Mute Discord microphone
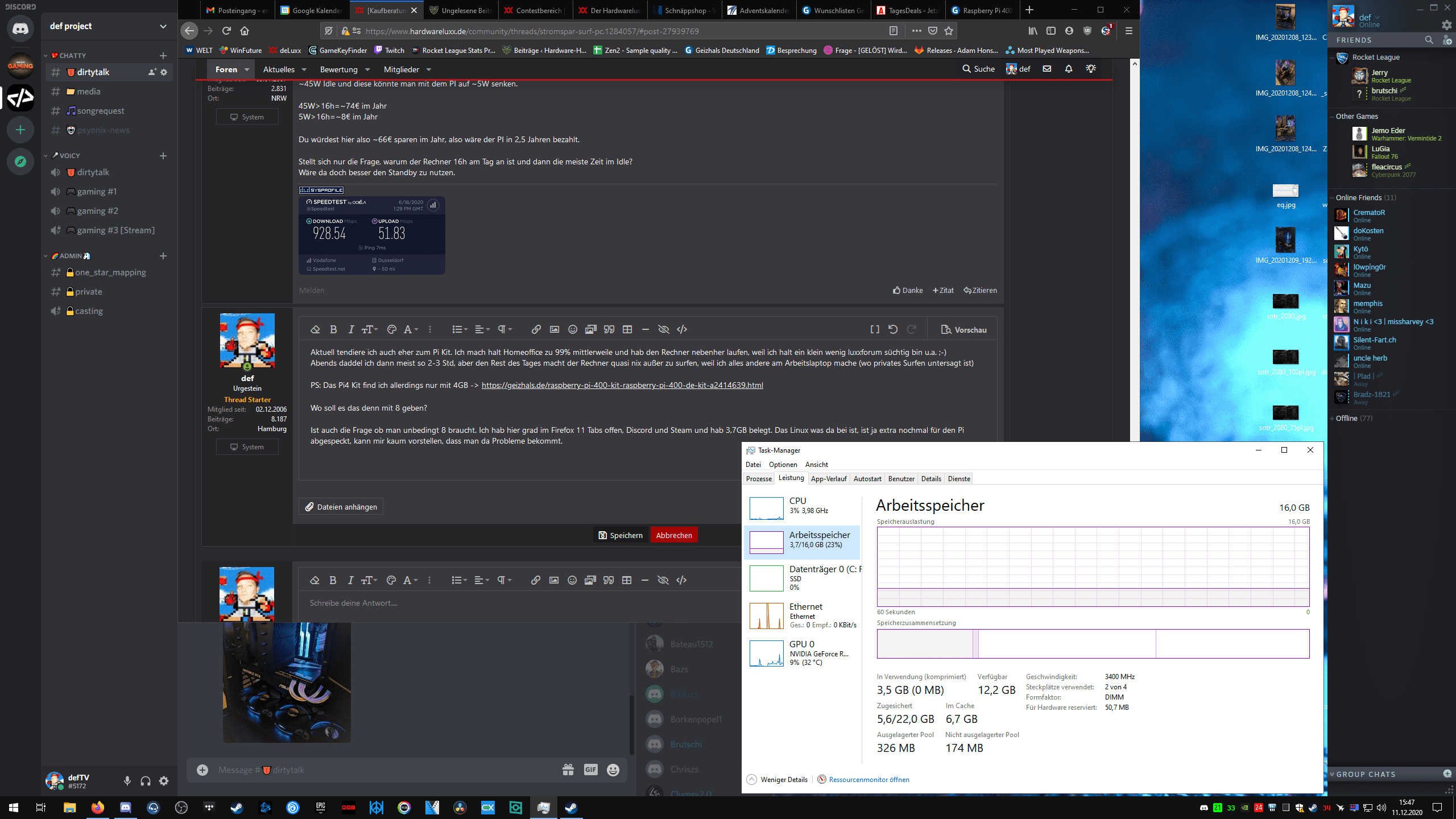Screen dimensions: 1456x819 (127, 781)
